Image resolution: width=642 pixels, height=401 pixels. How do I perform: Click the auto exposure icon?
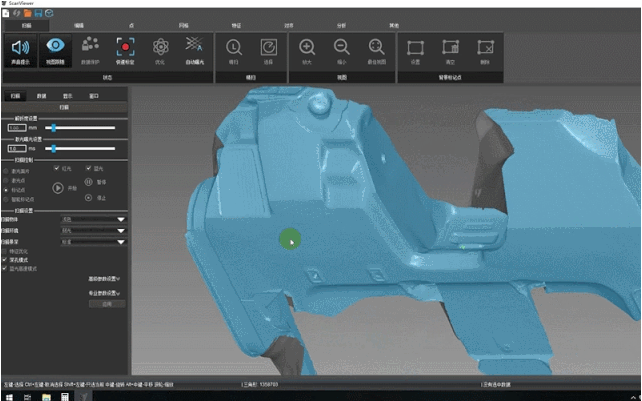click(x=194, y=51)
